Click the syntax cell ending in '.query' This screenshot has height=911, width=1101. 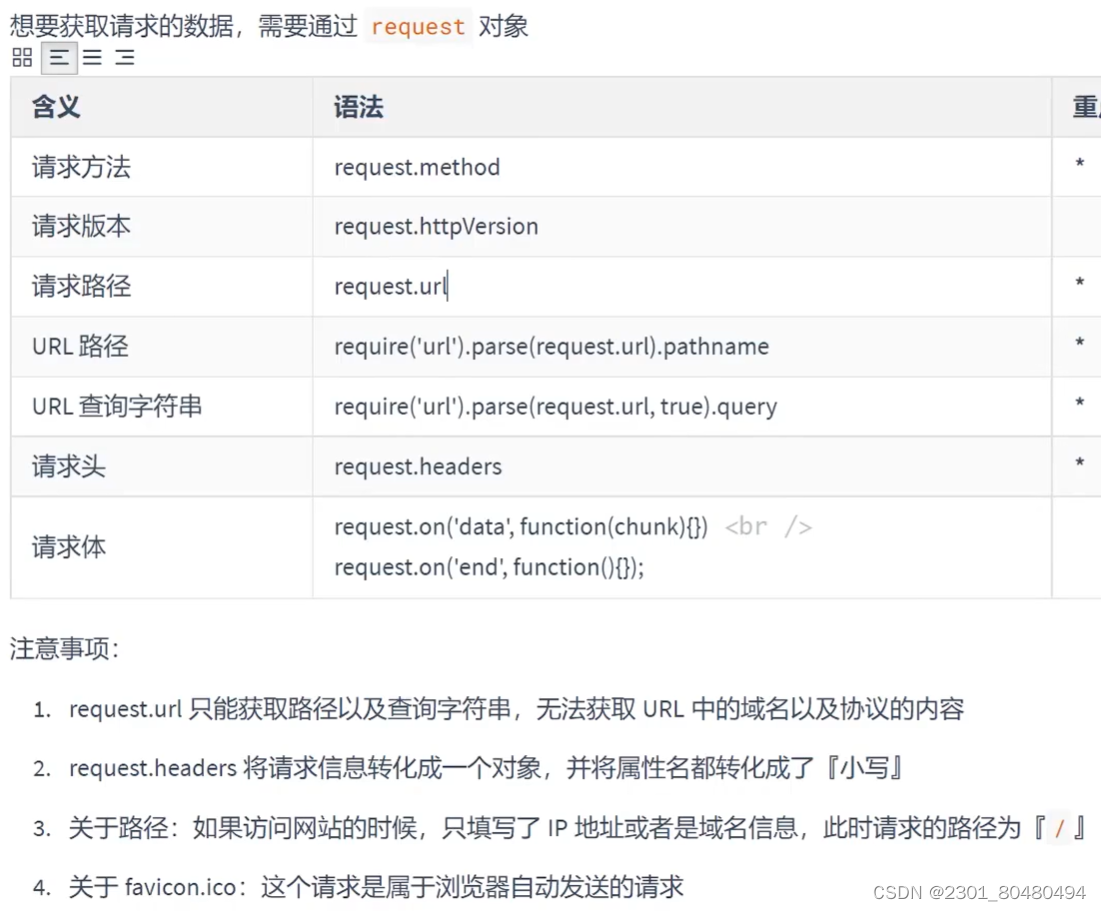pyautogui.click(x=682, y=406)
